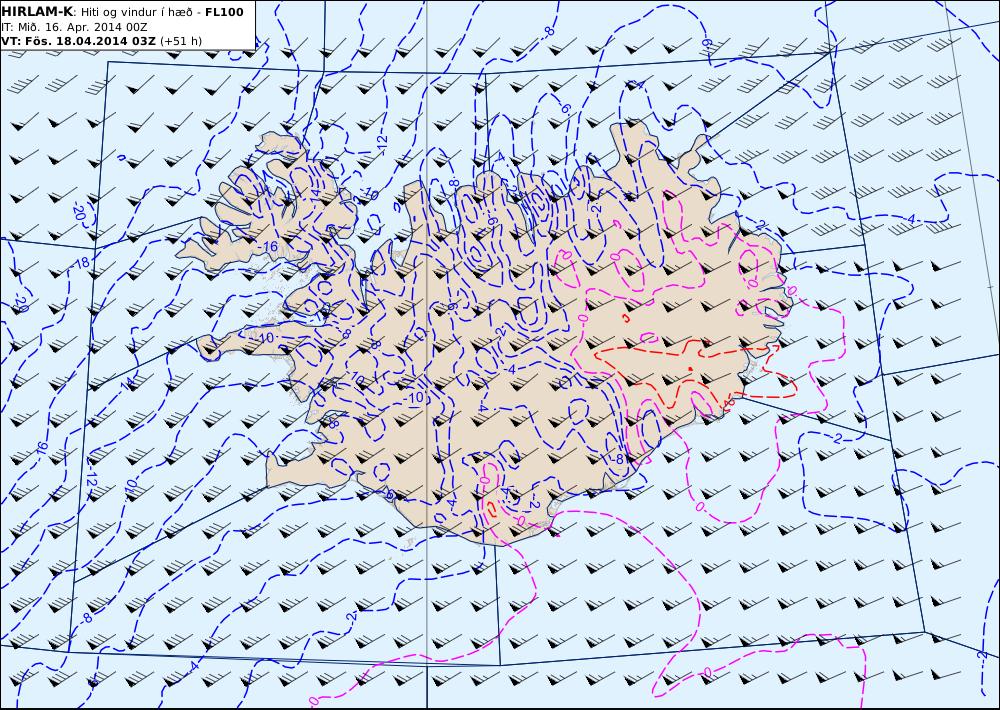1000x710 pixels.
Task: Select the IT line "Mið. 16. Apr. 2014 00Z"
Action: 81,27
